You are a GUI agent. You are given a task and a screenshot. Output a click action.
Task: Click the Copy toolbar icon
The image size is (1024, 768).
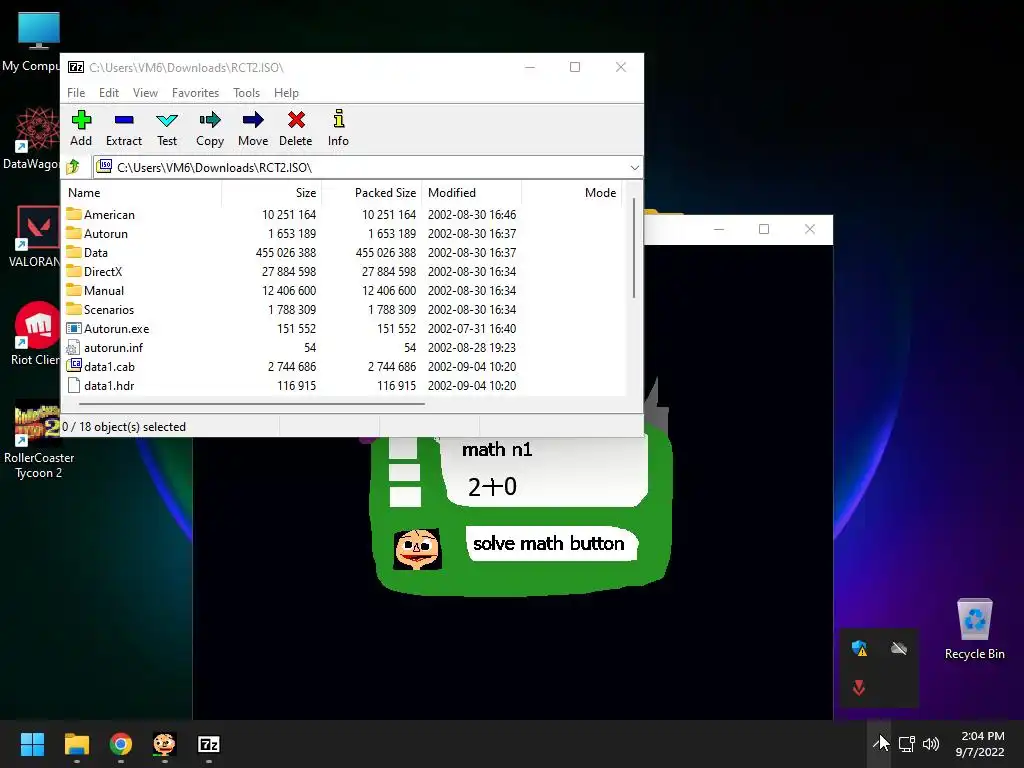pos(210,128)
